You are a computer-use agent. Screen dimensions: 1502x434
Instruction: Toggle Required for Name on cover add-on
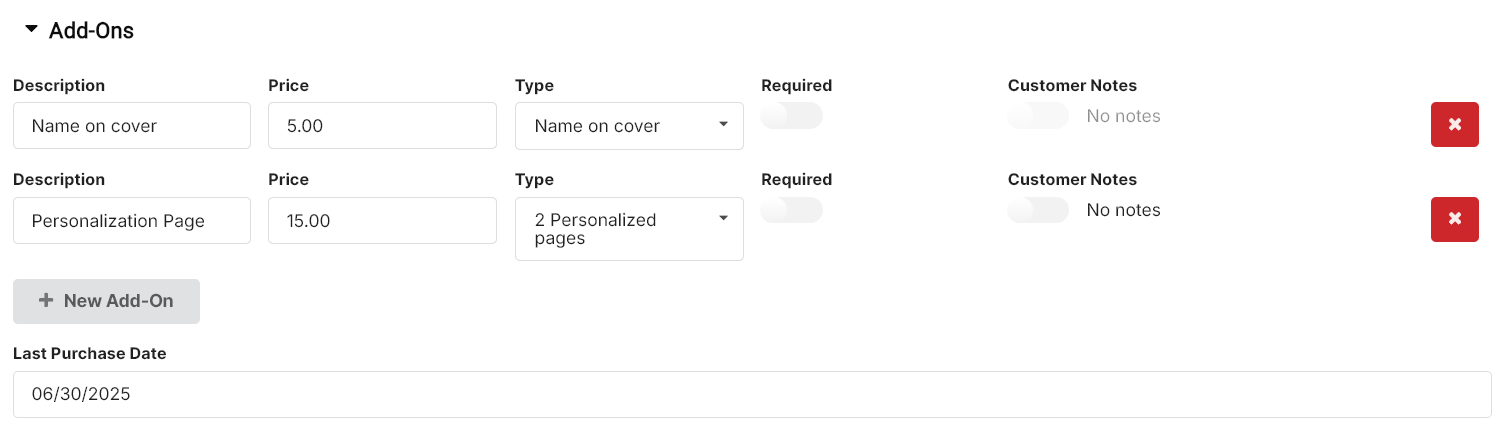(x=792, y=116)
